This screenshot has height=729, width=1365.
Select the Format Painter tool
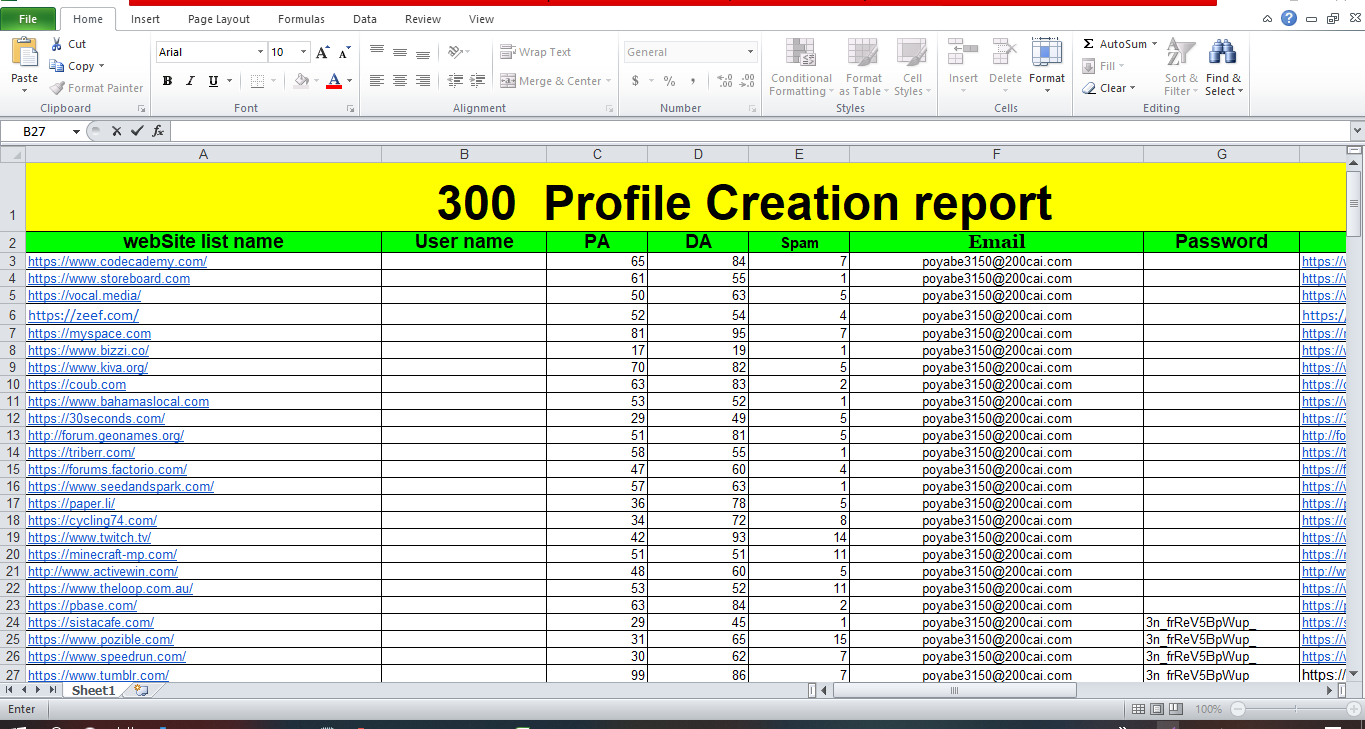[x=96, y=88]
